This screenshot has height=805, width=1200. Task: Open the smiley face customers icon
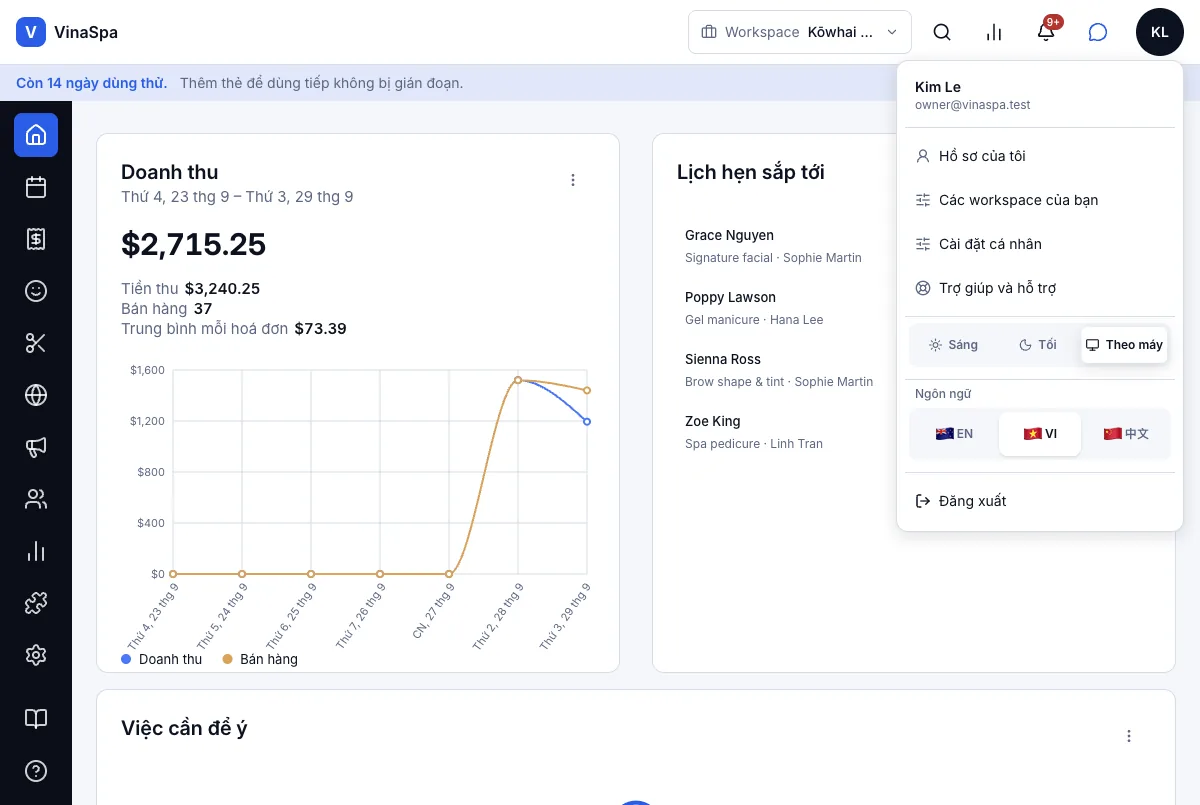[x=36, y=291]
